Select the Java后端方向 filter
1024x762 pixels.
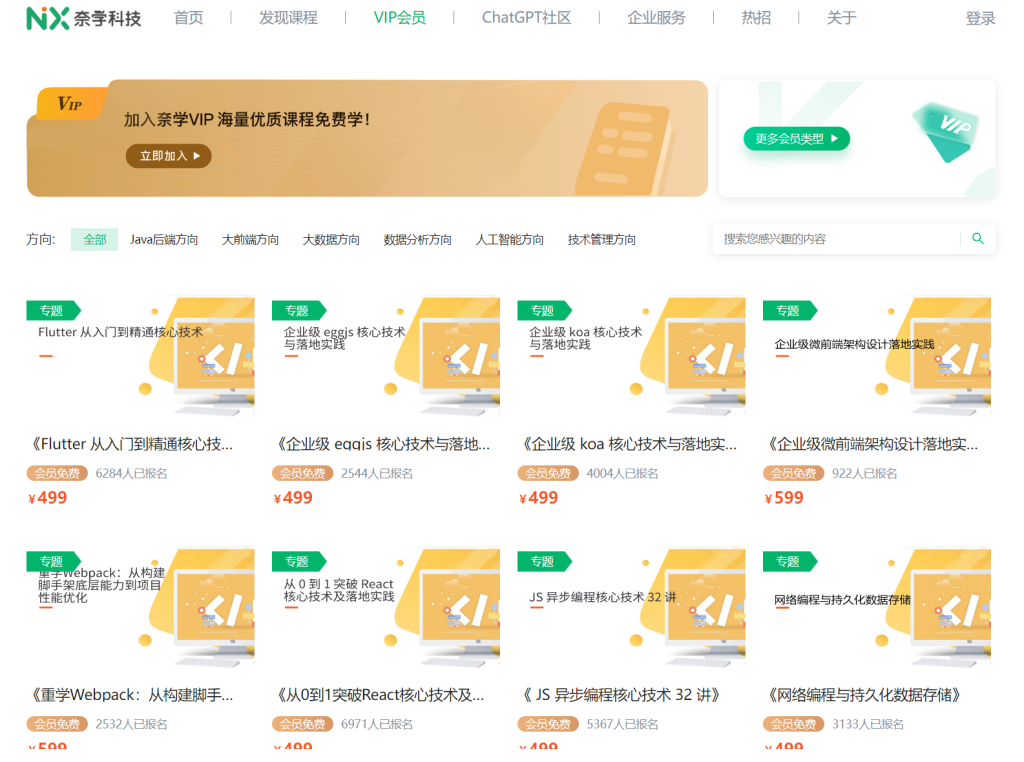click(x=165, y=239)
